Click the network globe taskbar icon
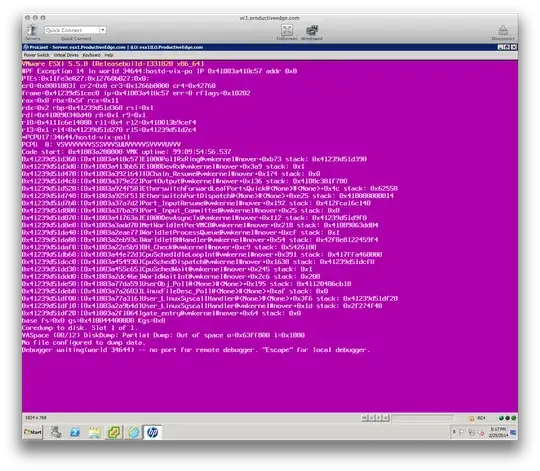The image size is (540, 471). coord(133,432)
